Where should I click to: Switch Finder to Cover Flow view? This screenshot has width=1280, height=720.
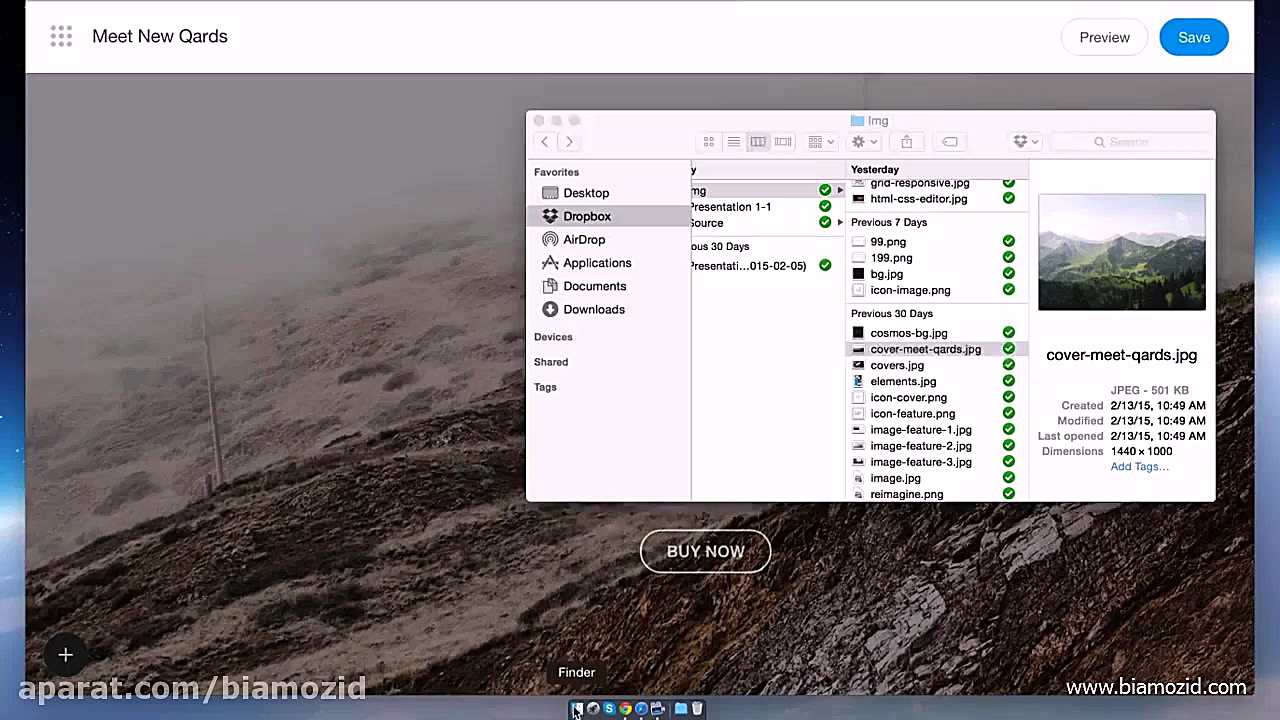[x=783, y=142]
